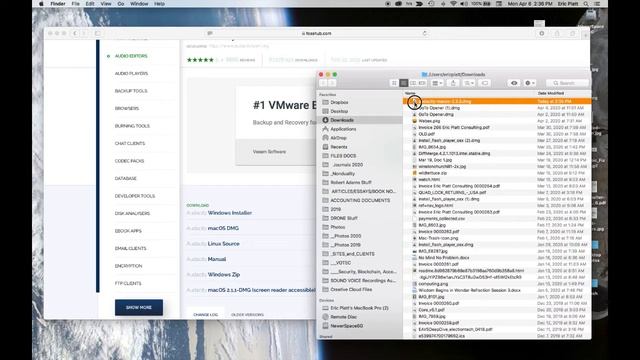Open the Finder Action gear dropdown
This screenshot has height=360, width=640.
[x=529, y=83]
